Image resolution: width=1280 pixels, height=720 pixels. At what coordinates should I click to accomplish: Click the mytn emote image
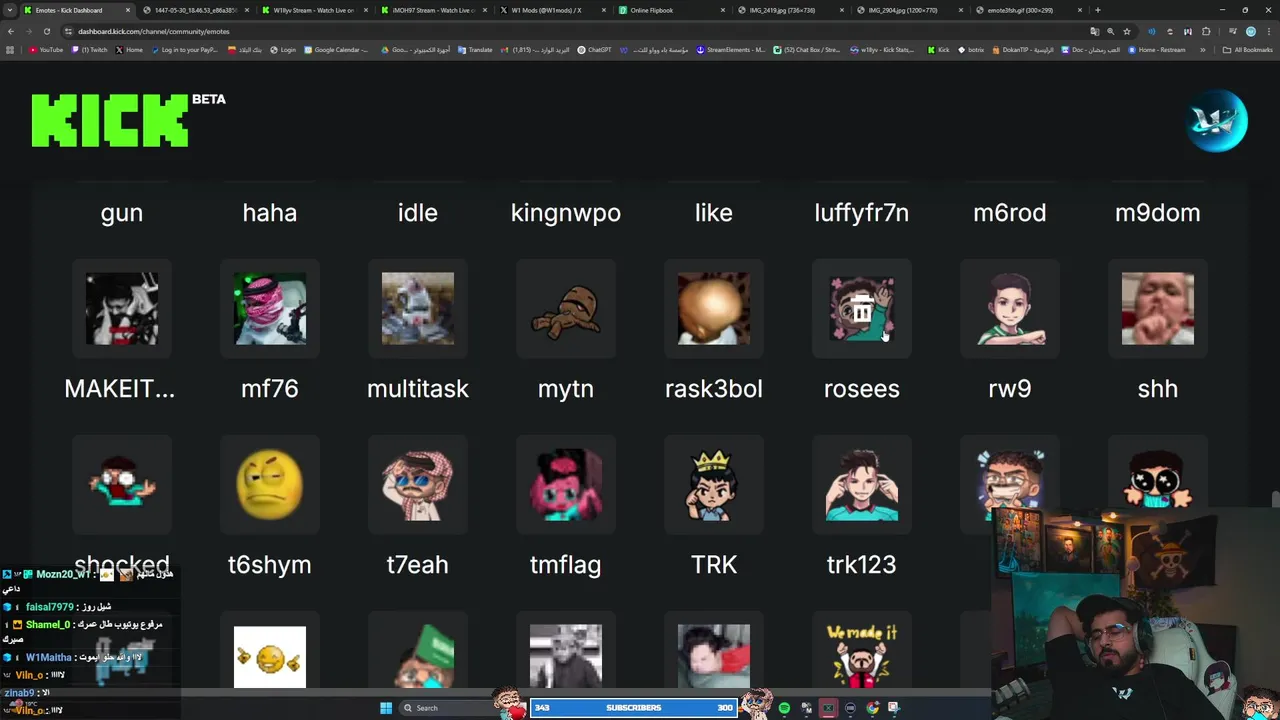coord(566,308)
